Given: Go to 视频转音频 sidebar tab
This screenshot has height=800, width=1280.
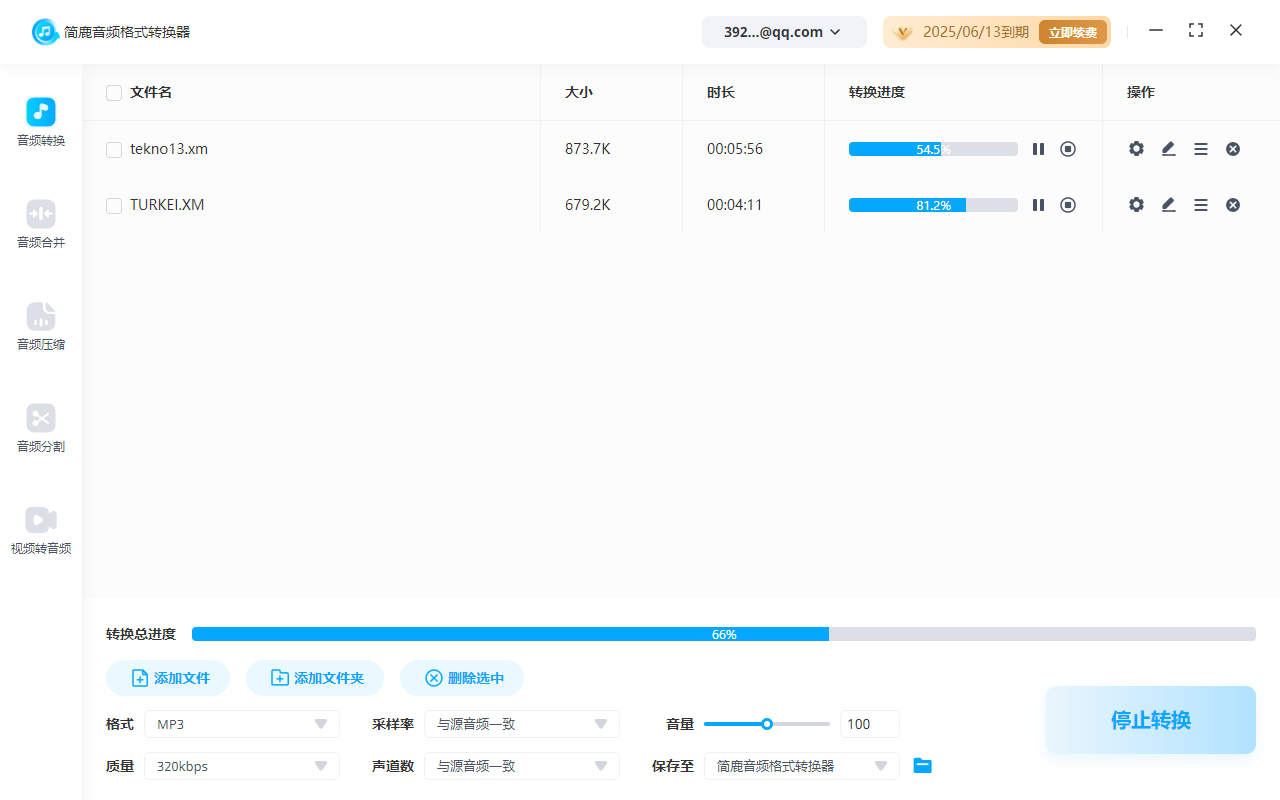Looking at the screenshot, I should pos(41,530).
